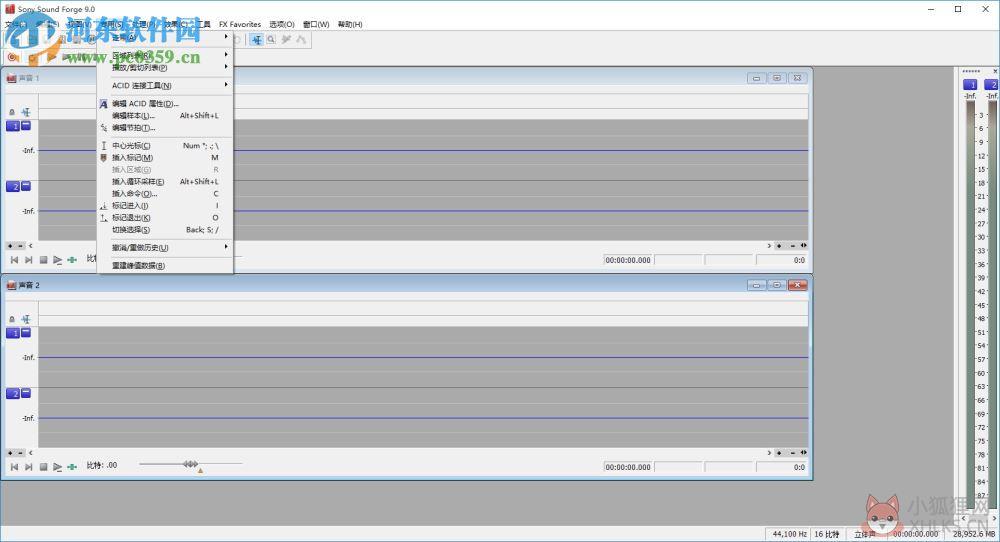Click the 44,100 Hz status bar entry
Viewport: 1000px width, 542px height.
click(790, 534)
